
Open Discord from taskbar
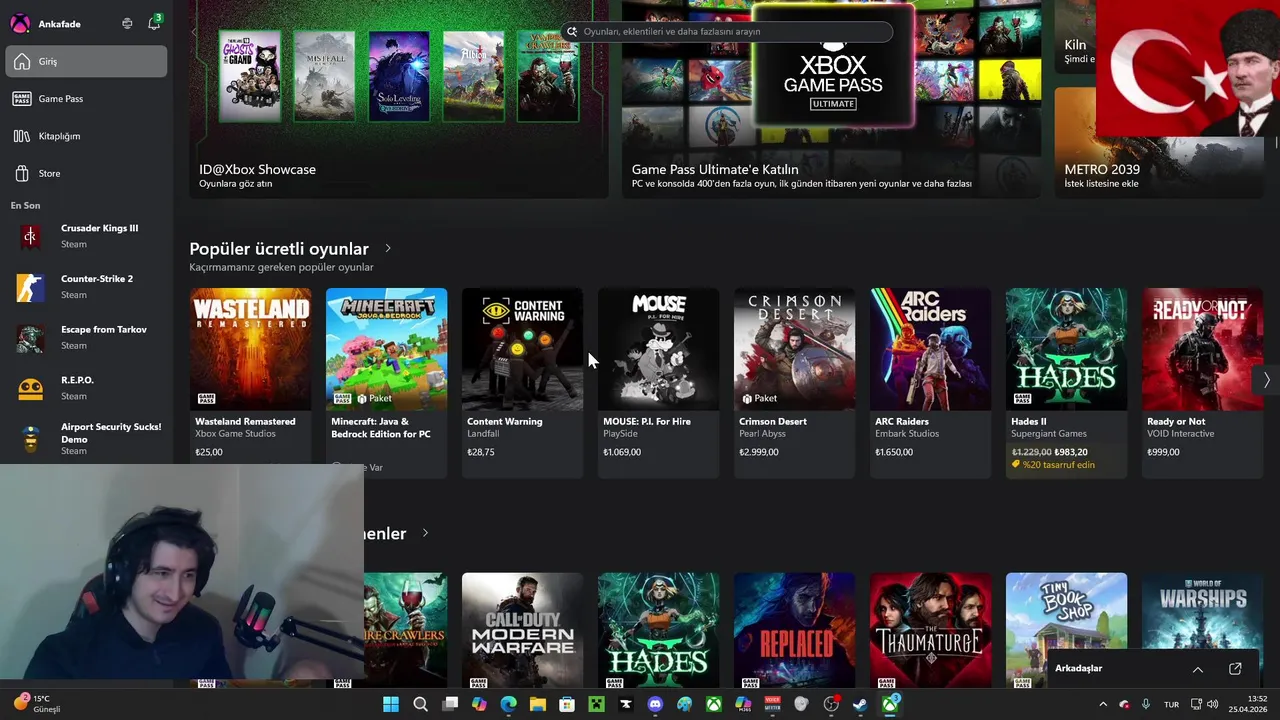coord(655,704)
